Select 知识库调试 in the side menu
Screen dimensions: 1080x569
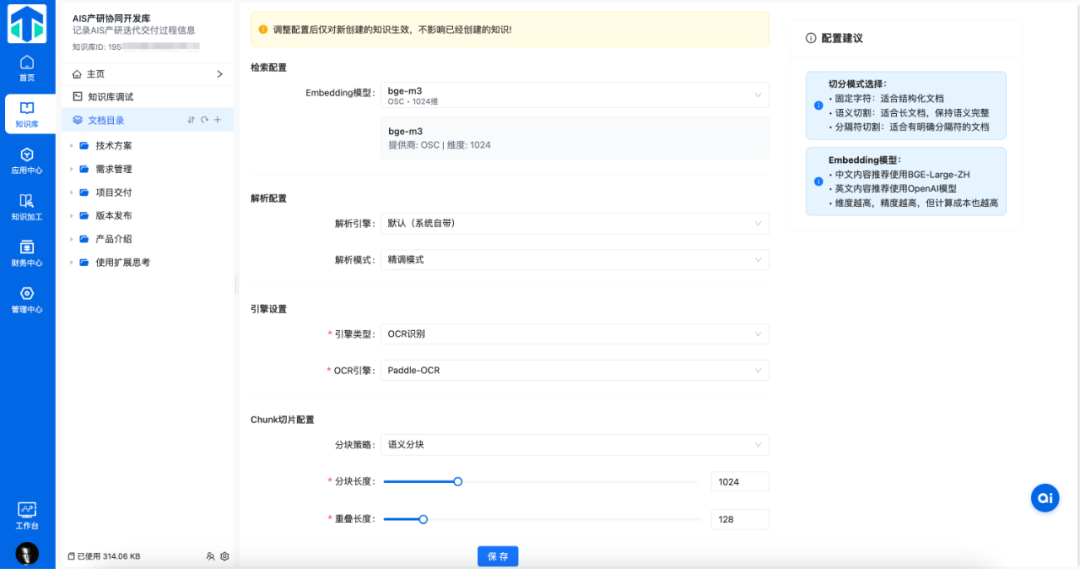pos(110,97)
